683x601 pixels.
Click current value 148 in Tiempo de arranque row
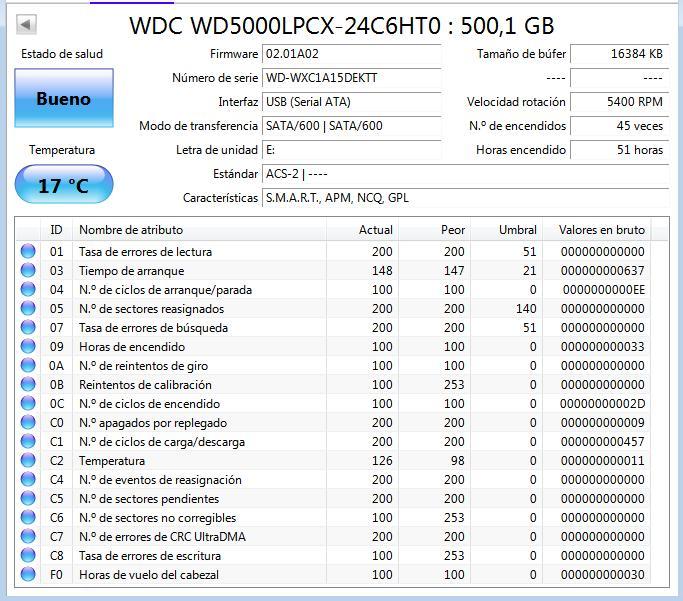[382, 270]
